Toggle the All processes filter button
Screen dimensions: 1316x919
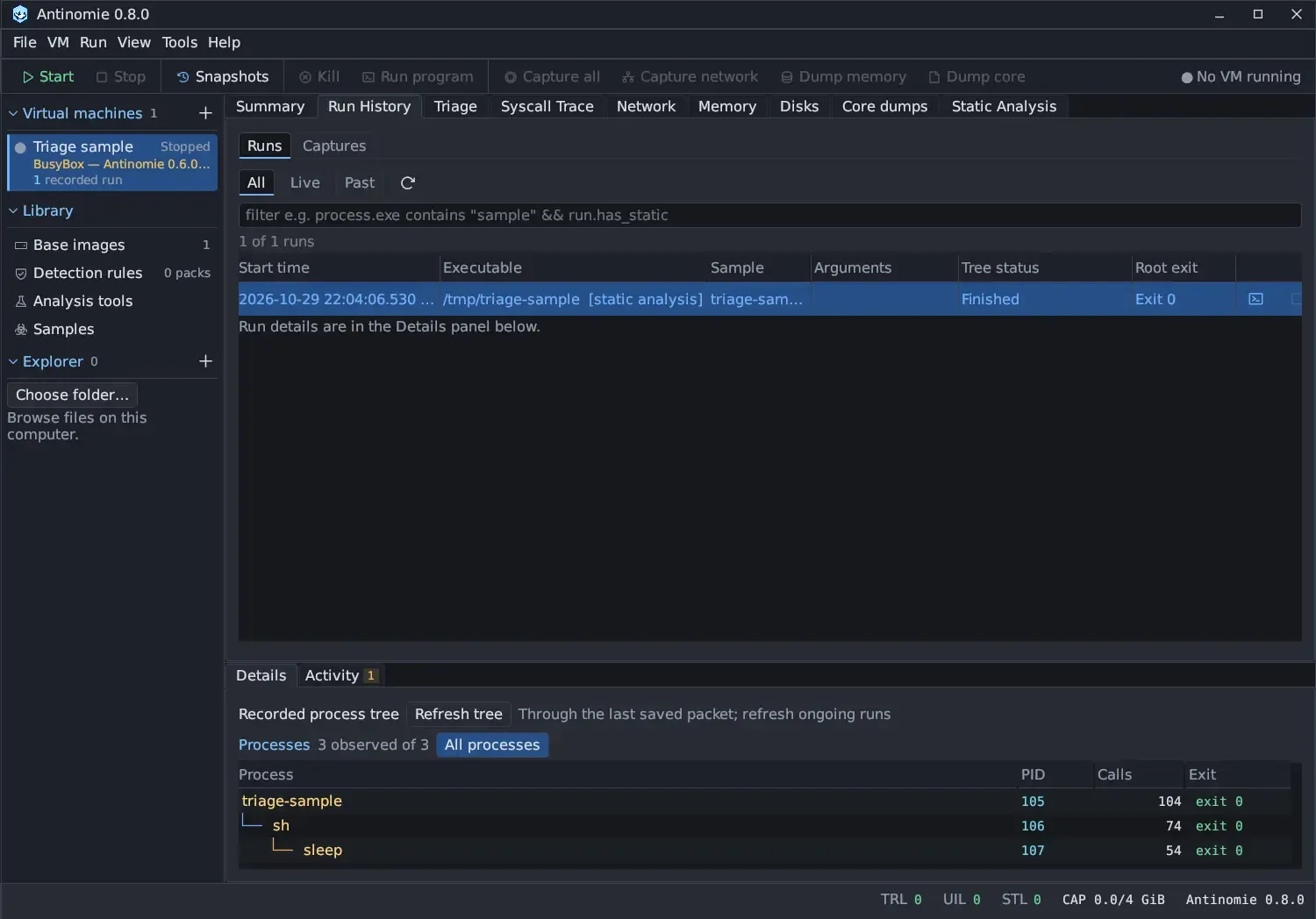point(492,744)
